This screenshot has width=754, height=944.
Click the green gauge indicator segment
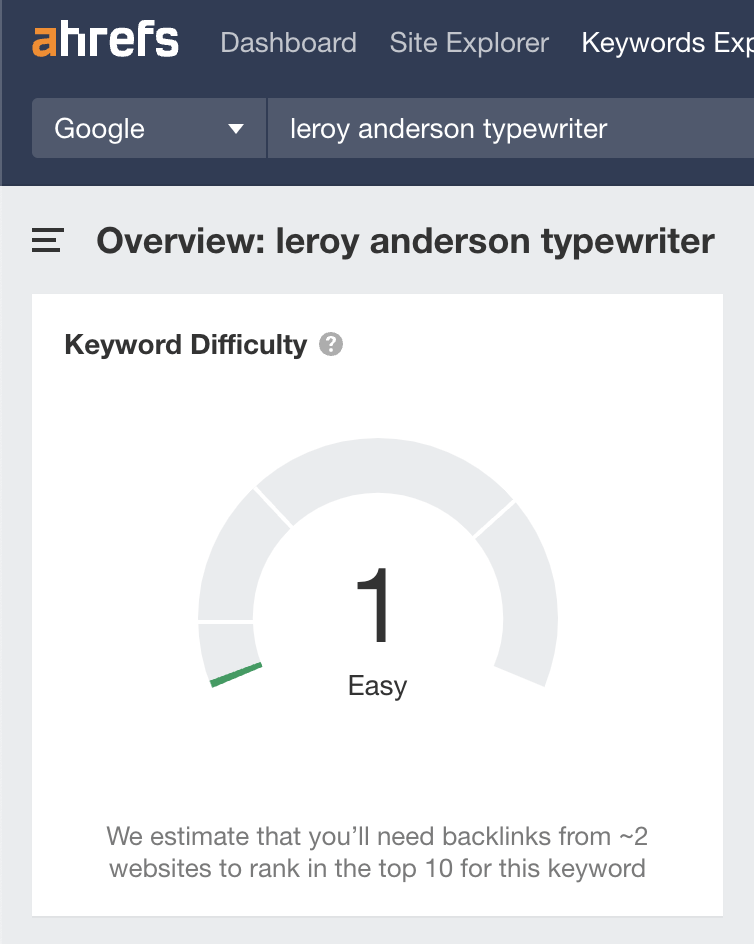[x=236, y=675]
